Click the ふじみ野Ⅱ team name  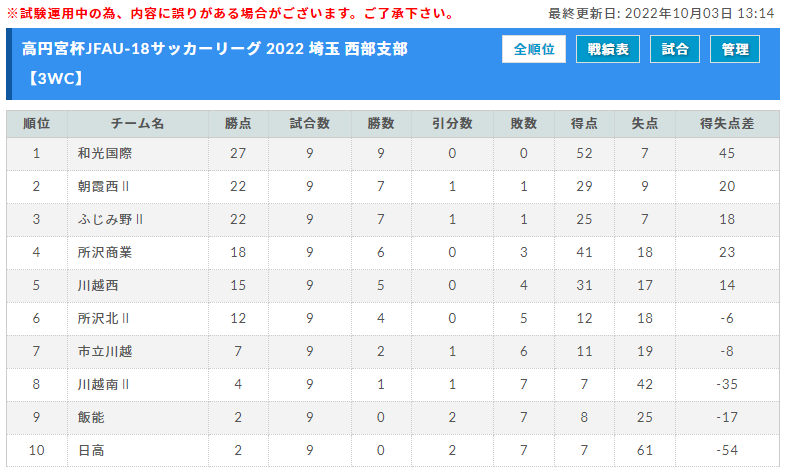pos(110,219)
